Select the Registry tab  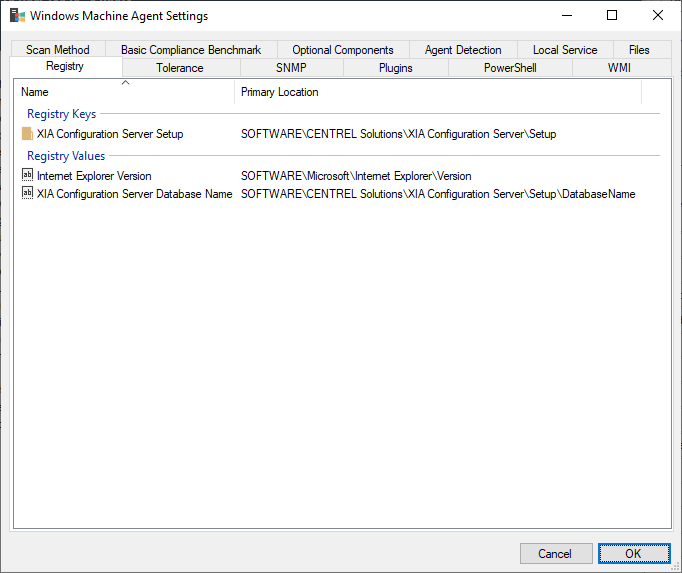(65, 67)
